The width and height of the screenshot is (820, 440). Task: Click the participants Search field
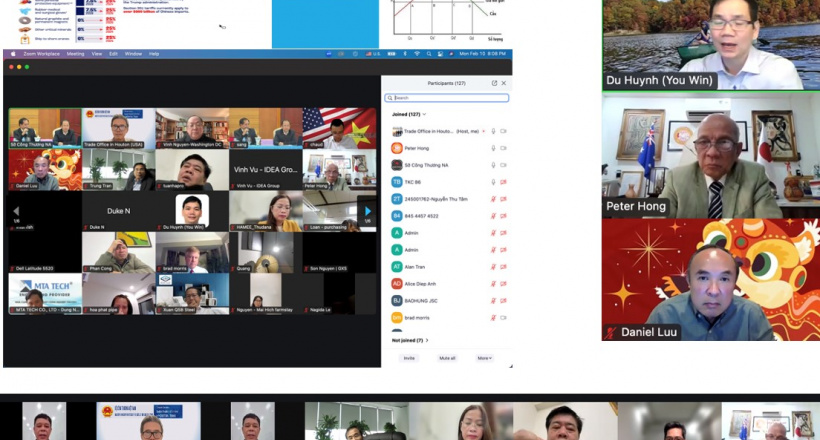click(449, 98)
